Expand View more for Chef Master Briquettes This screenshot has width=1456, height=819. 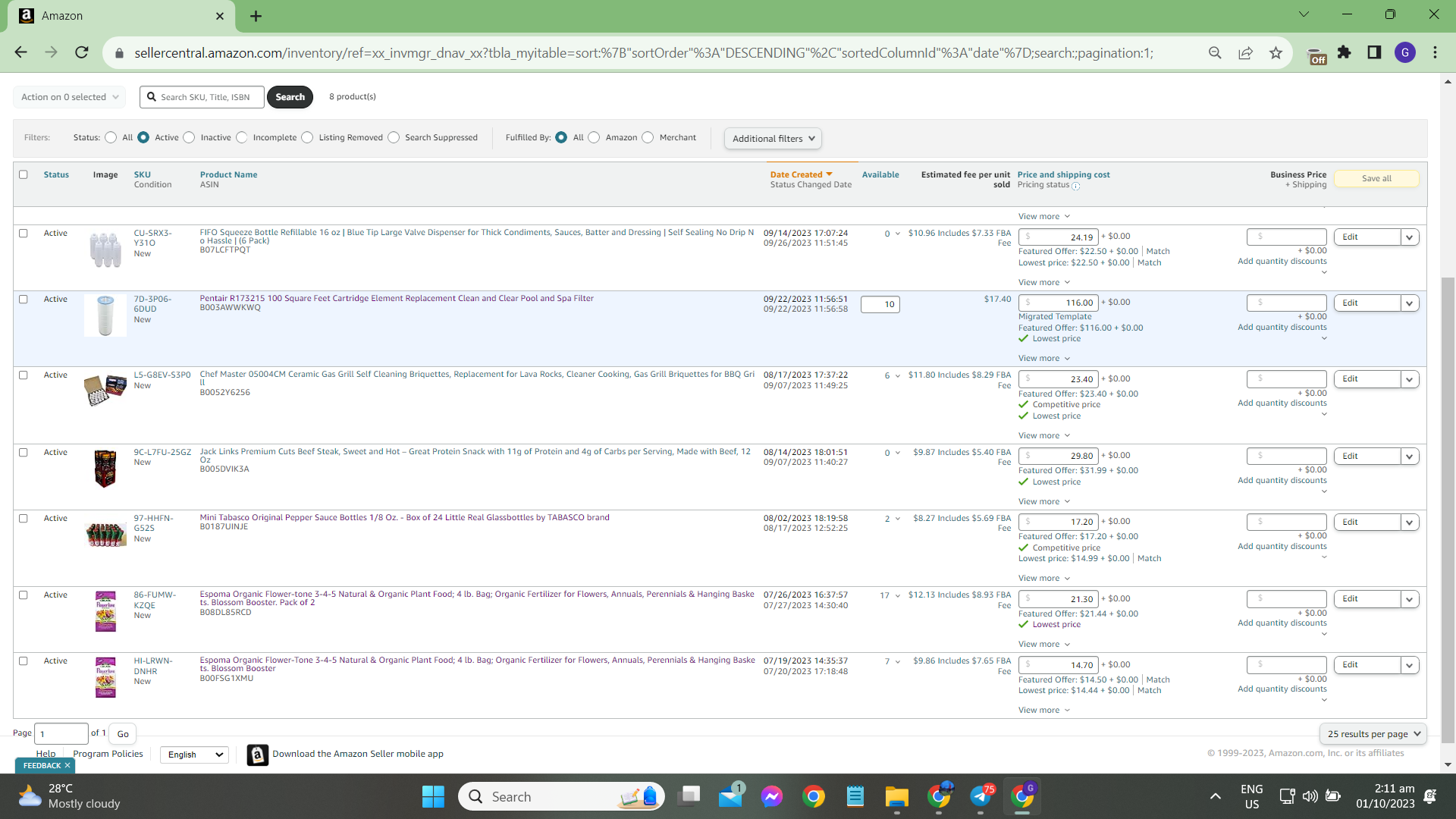[x=1044, y=435]
